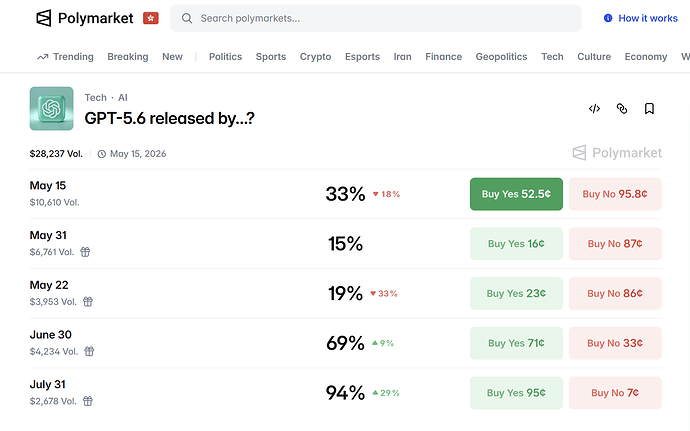The height and width of the screenshot is (431, 690).
Task: Click Buy No 7¢ for July 31
Action: coord(615,393)
